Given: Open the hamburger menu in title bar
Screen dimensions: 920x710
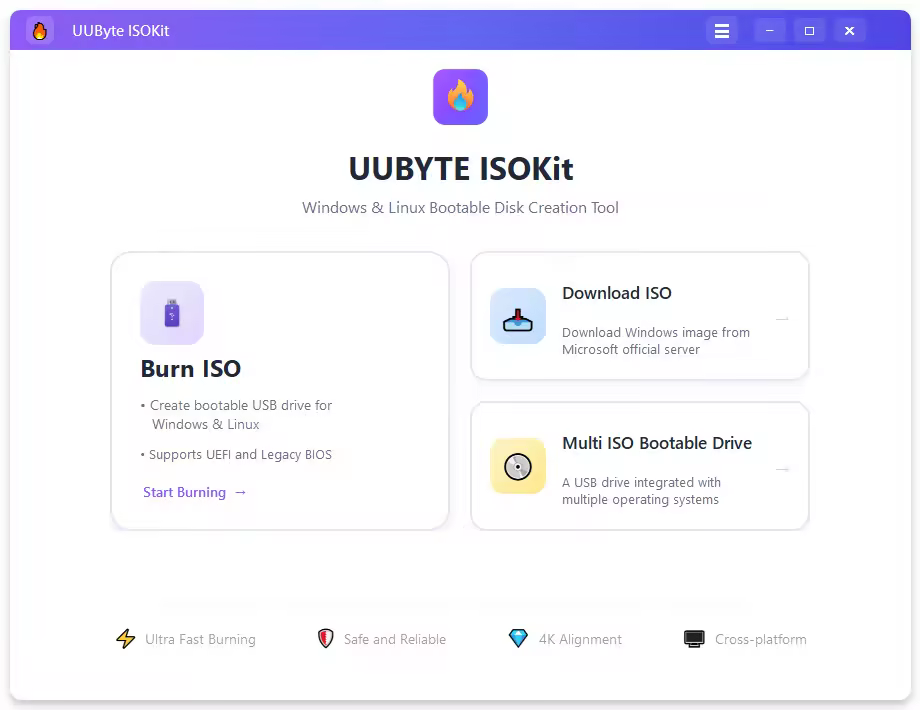Looking at the screenshot, I should [722, 31].
